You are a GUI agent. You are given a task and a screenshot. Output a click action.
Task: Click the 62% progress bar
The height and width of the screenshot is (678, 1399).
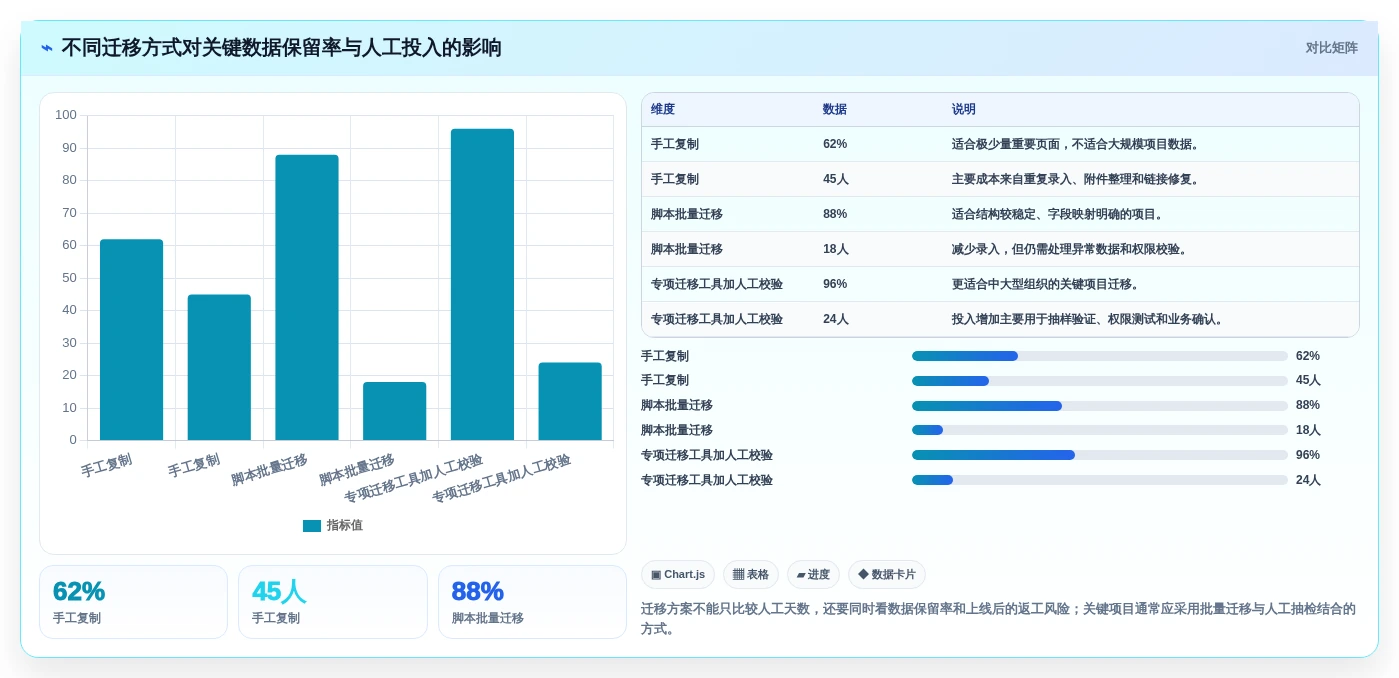[1100, 356]
